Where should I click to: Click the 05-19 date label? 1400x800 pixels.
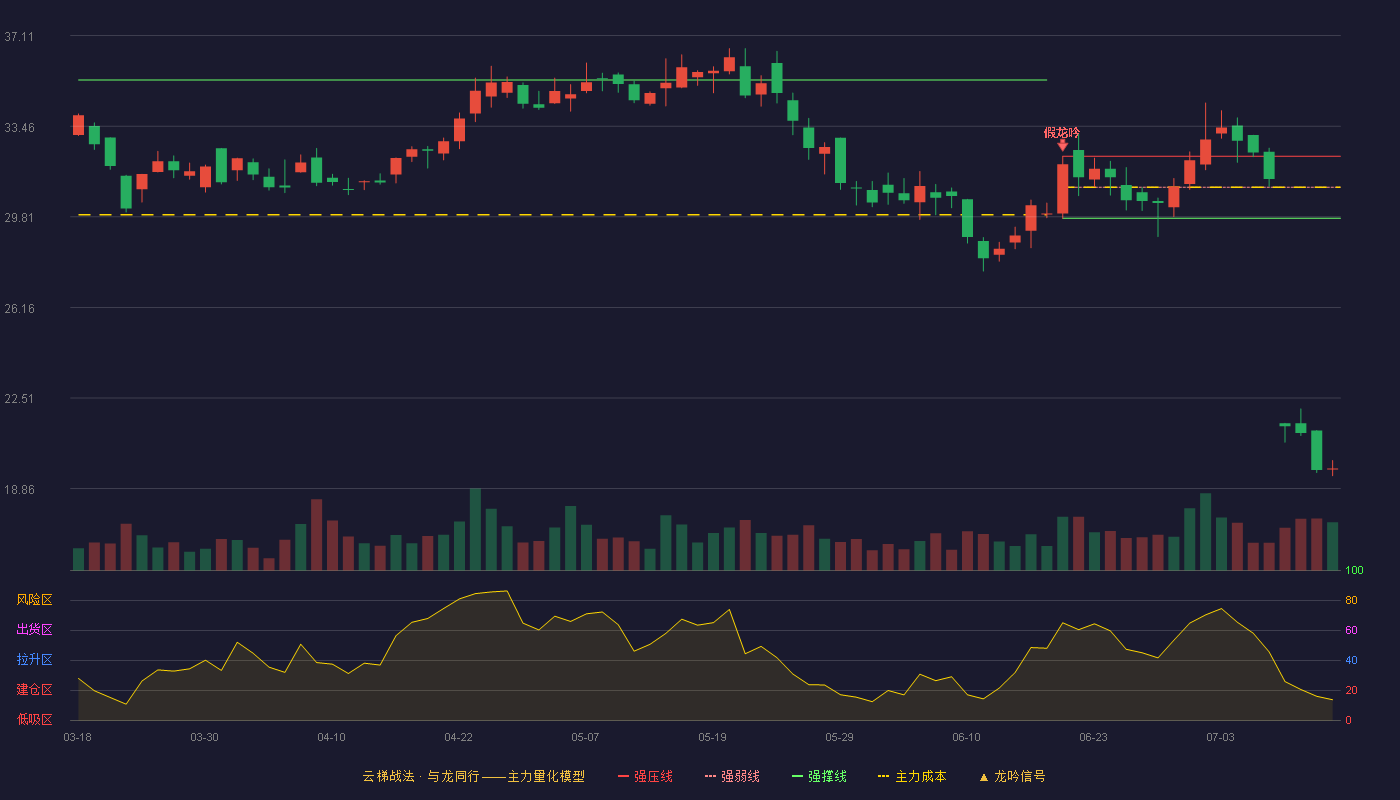tap(712, 737)
